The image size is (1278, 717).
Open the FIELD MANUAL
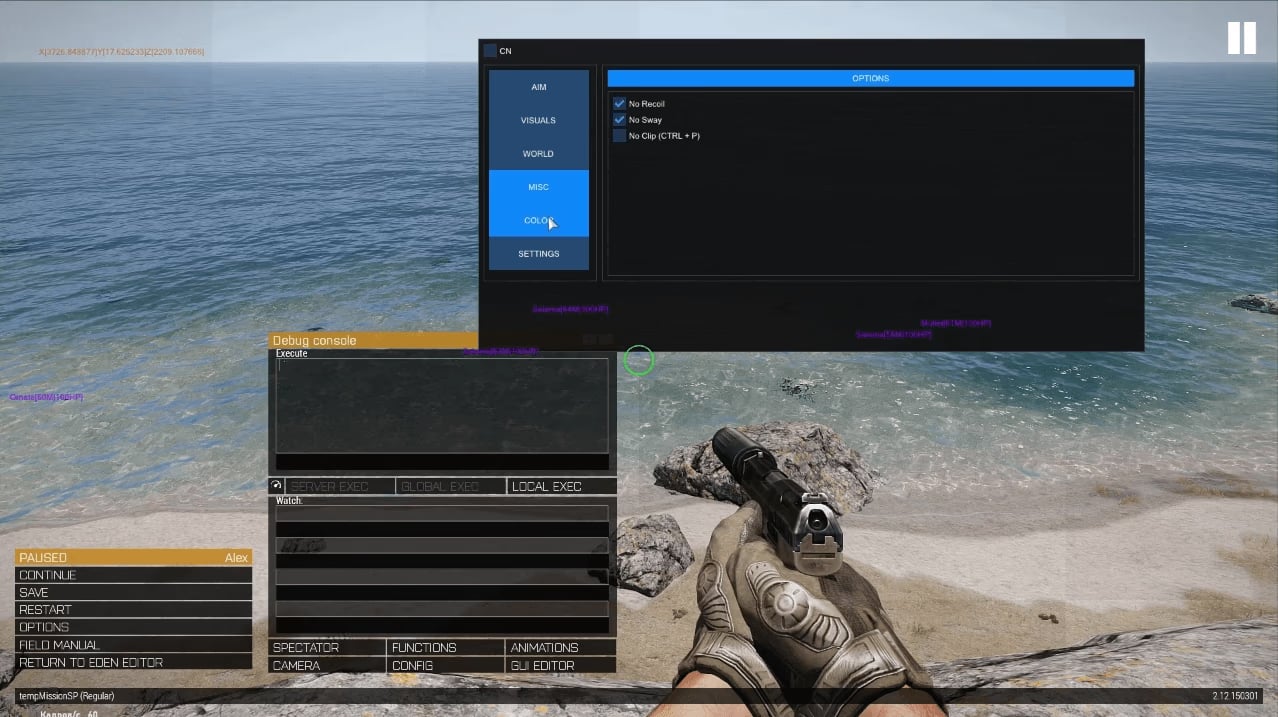click(x=133, y=645)
